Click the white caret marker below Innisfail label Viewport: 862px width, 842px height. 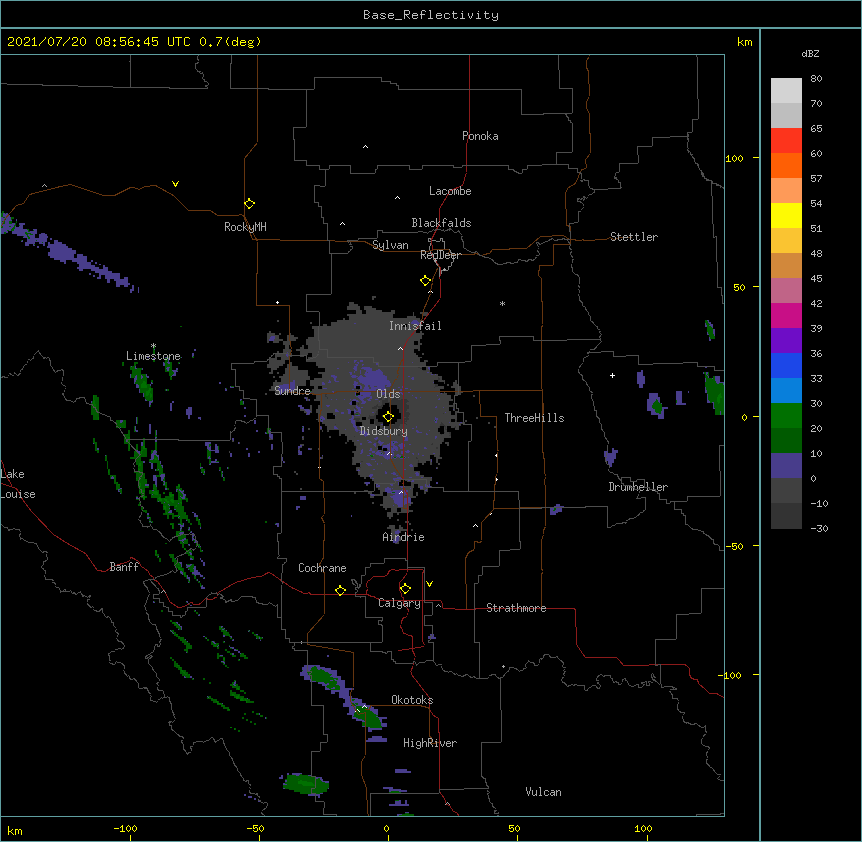[x=400, y=348]
